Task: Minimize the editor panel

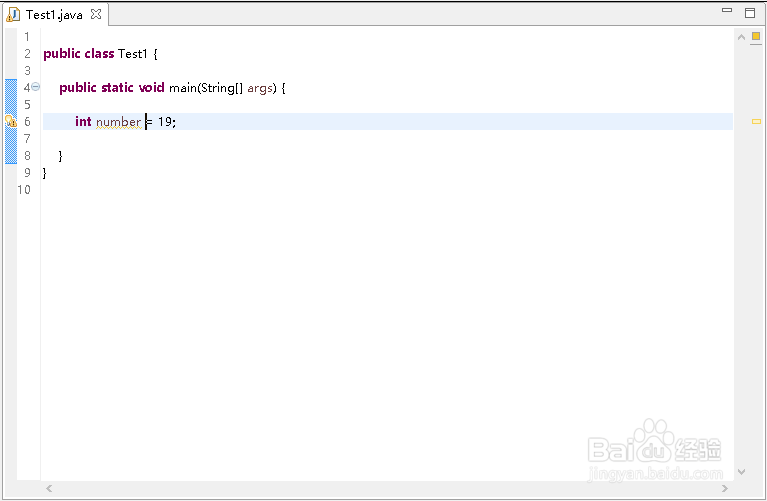Action: 728,11
